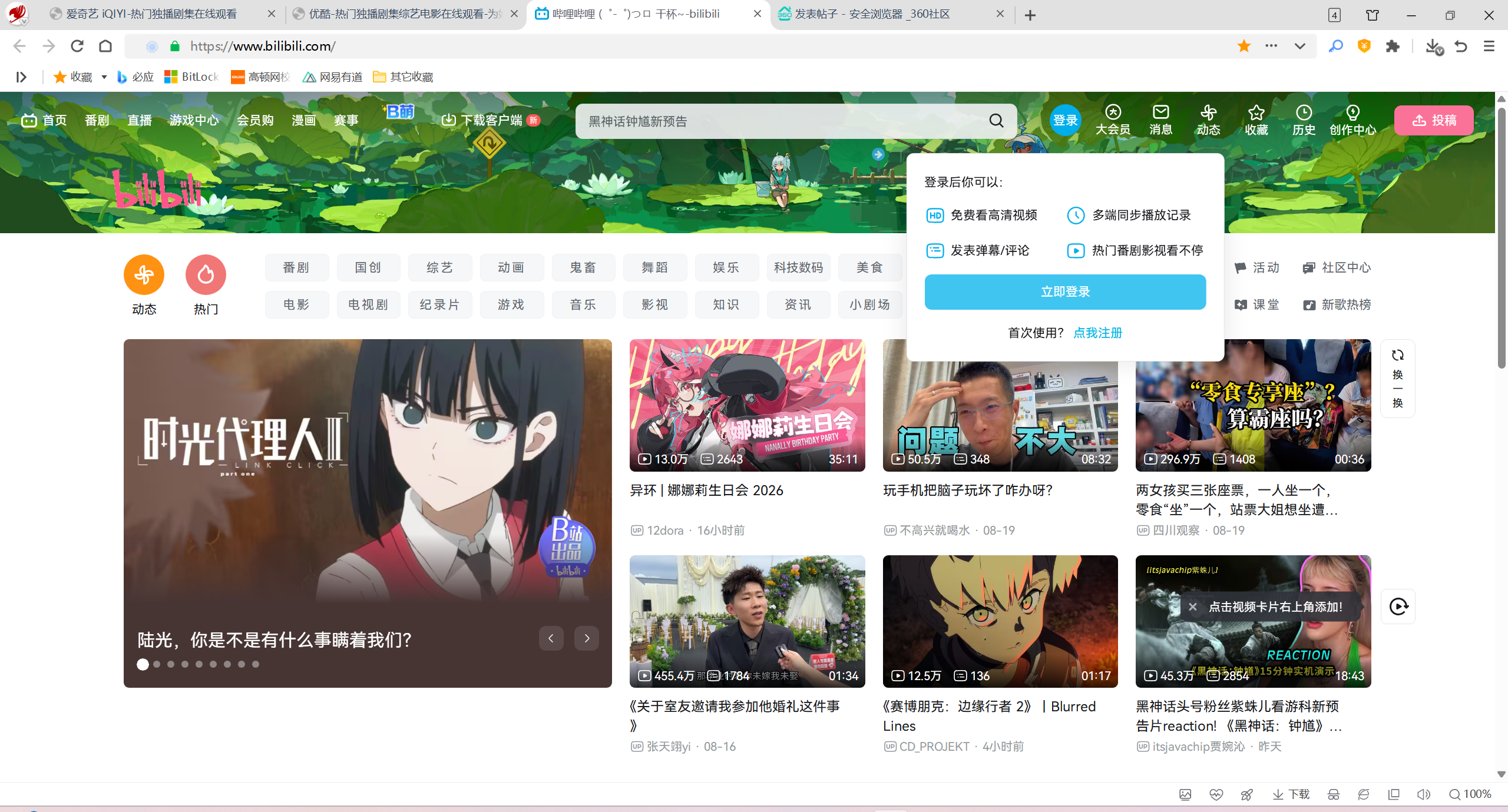Switch to the 发表帖子 360社区 tab

coord(872,14)
